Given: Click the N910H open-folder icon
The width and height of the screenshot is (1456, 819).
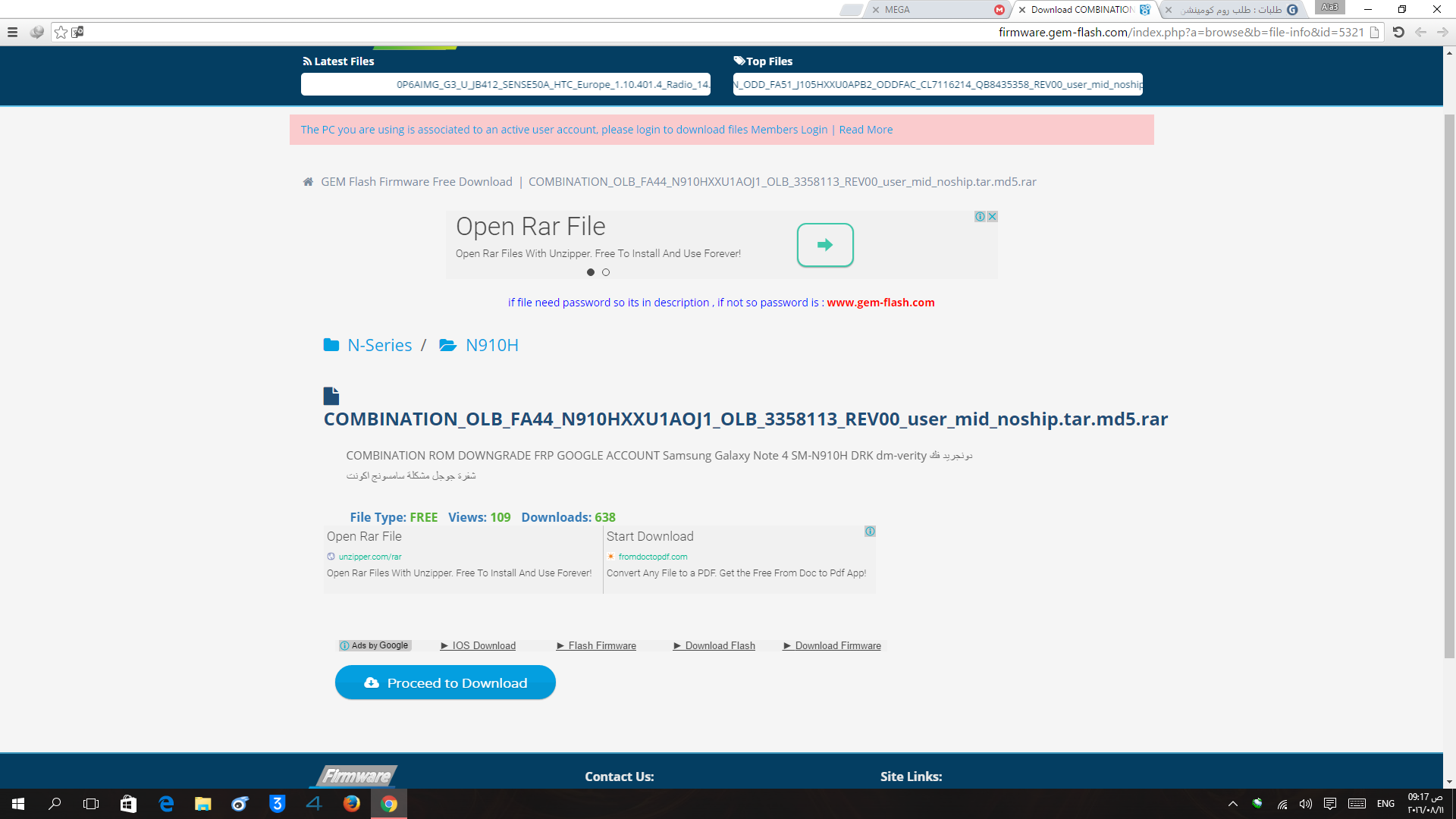Looking at the screenshot, I should pos(448,345).
